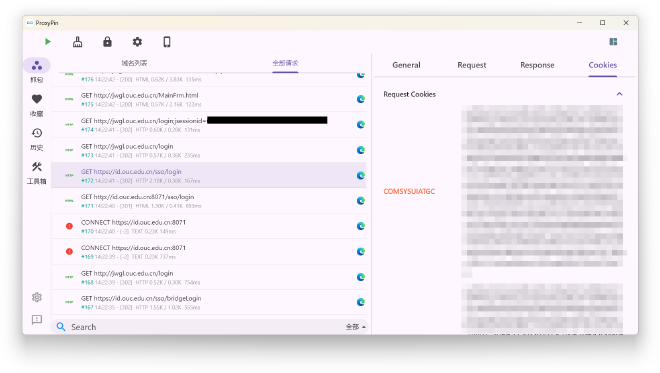This screenshot has height=373, width=660.
Task: Click ProxyPin app icon in title bar
Action: coord(30,23)
